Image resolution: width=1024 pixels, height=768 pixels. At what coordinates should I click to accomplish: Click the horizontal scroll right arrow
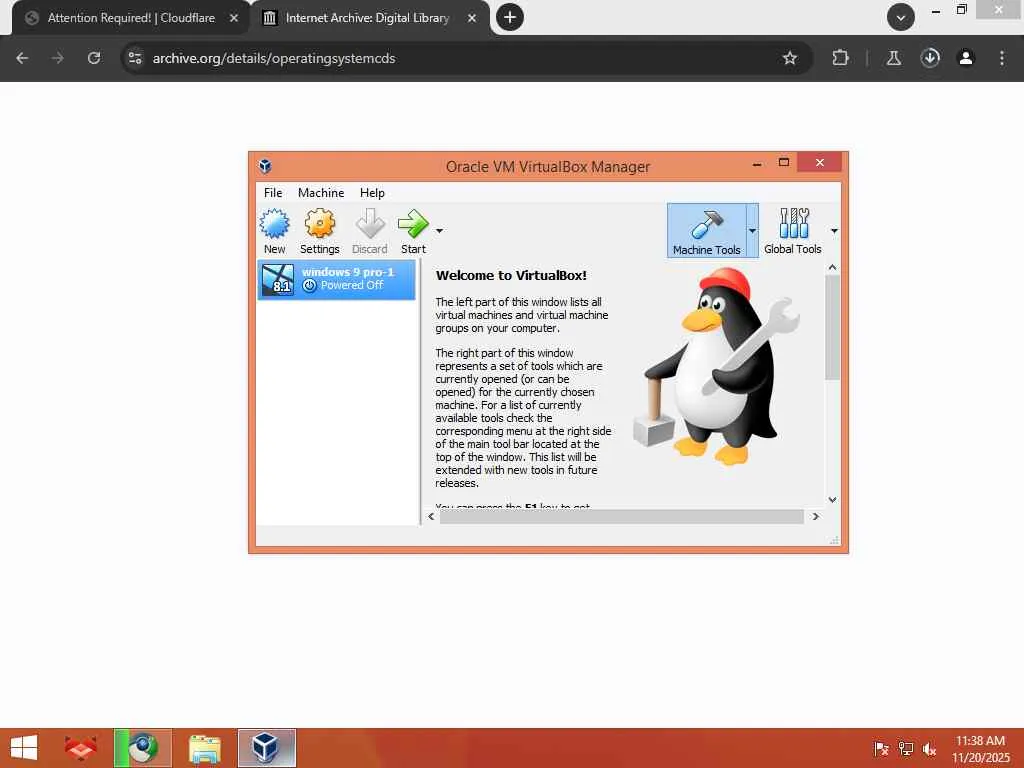816,517
